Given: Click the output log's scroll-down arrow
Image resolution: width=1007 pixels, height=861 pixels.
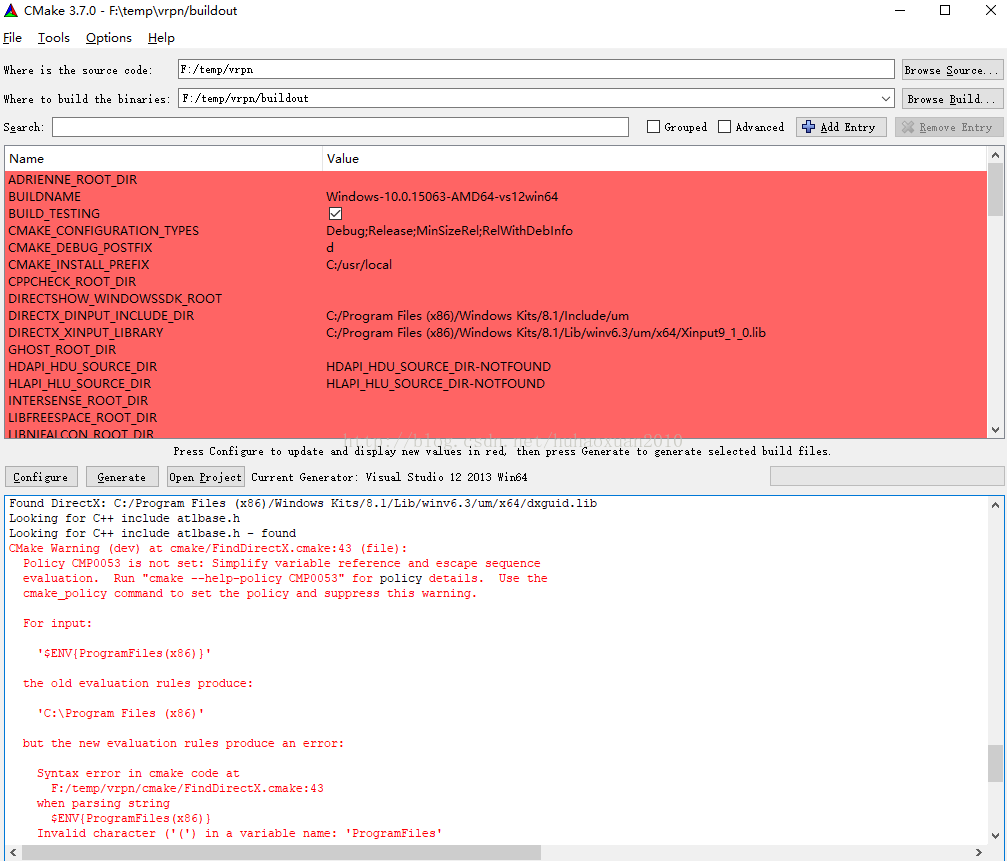Looking at the screenshot, I should (995, 836).
